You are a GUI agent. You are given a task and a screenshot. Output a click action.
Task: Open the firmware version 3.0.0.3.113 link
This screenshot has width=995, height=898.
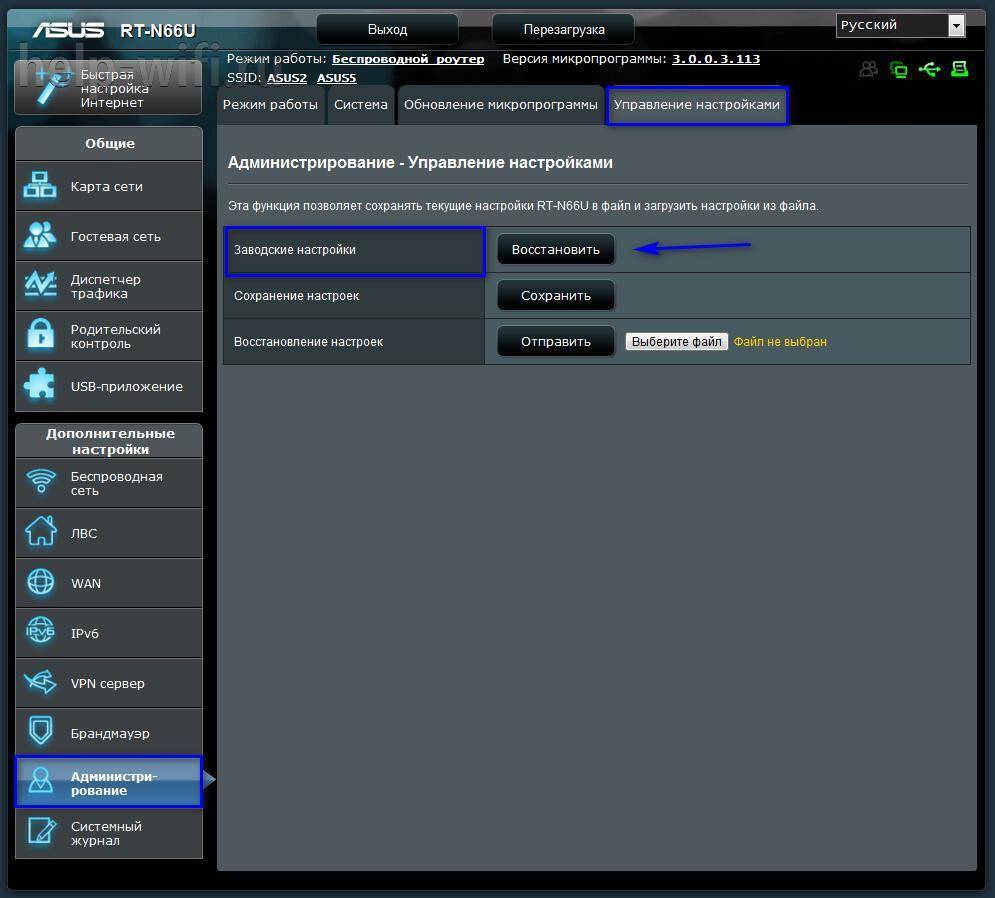[715, 59]
